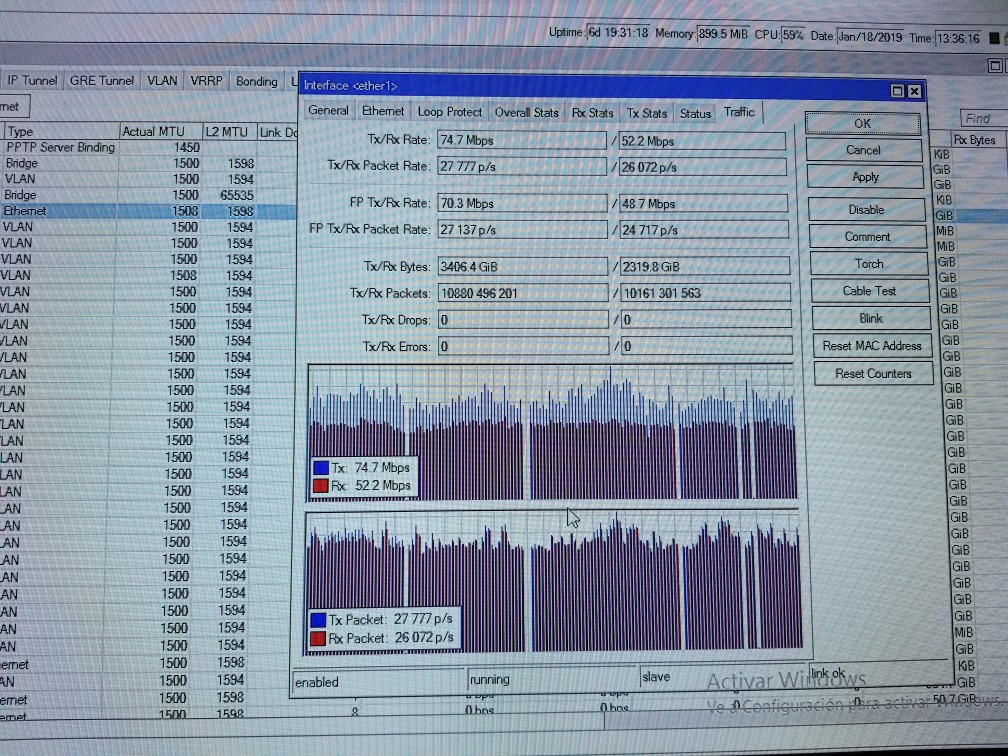Run Cable Test
Screen dimensions: 1008x756
coord(870,291)
